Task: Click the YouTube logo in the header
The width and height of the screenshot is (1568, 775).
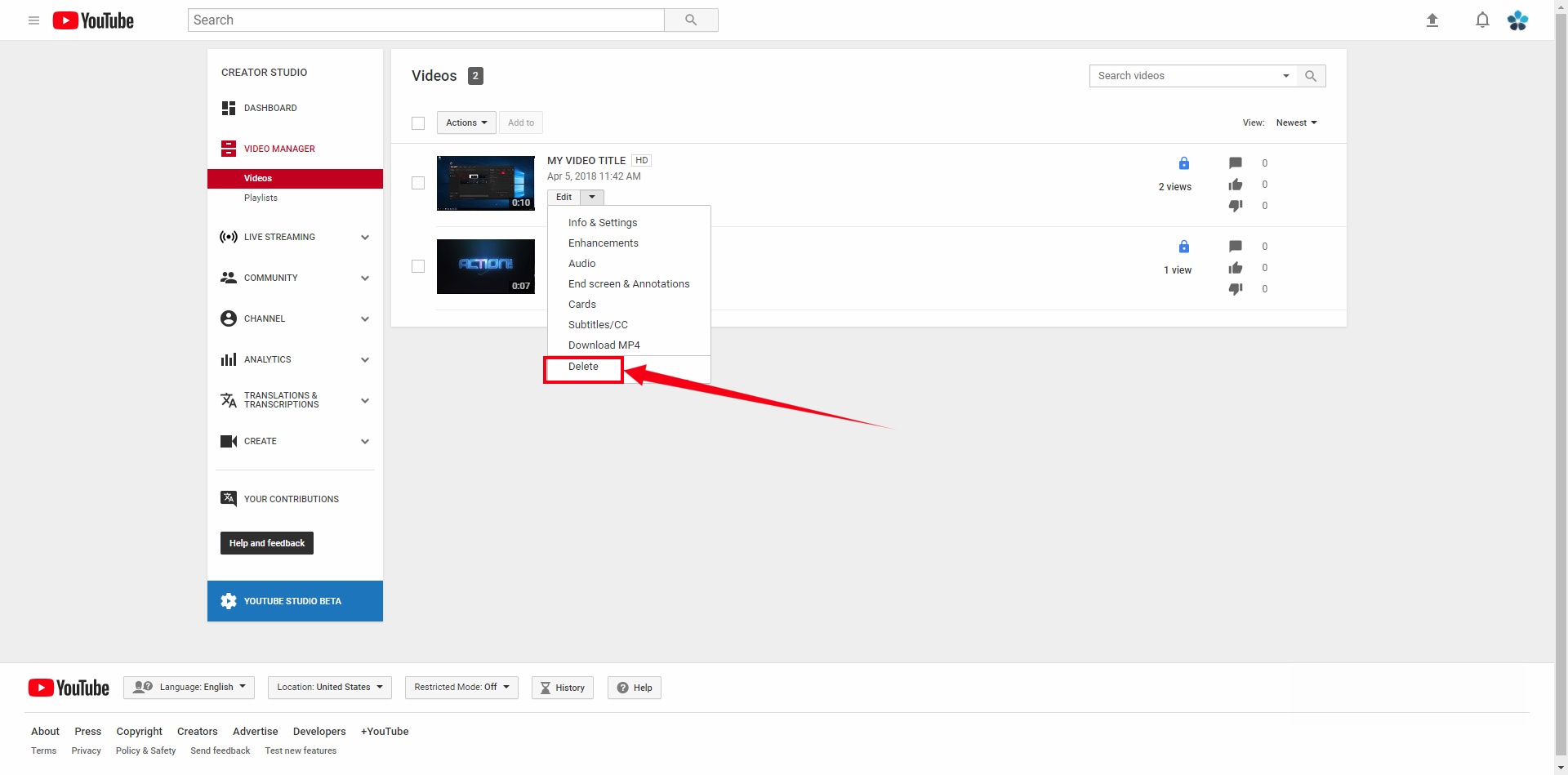Action: point(93,20)
